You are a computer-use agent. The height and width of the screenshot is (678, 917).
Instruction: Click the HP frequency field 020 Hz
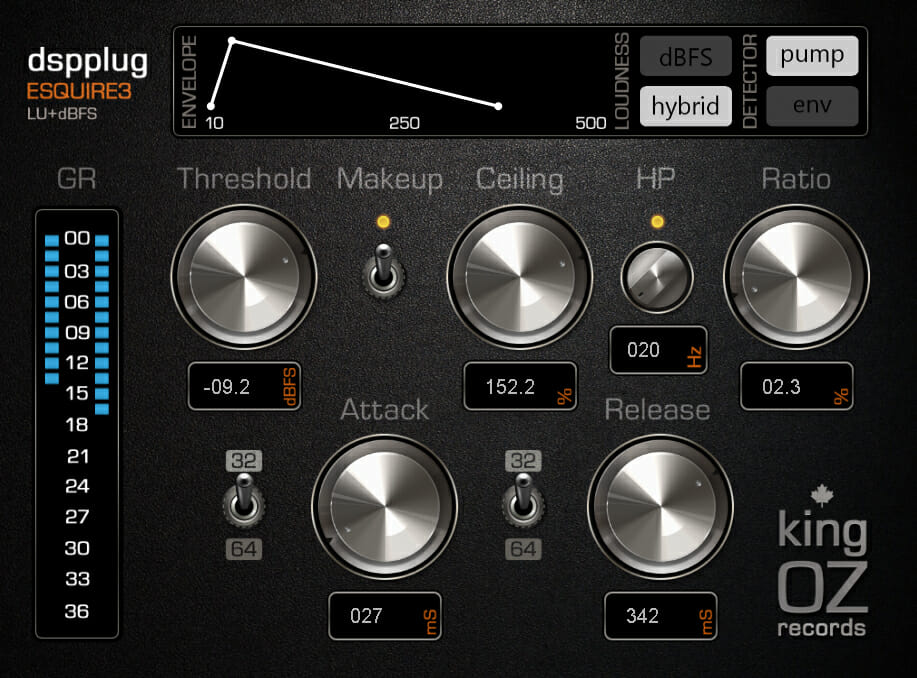(658, 350)
